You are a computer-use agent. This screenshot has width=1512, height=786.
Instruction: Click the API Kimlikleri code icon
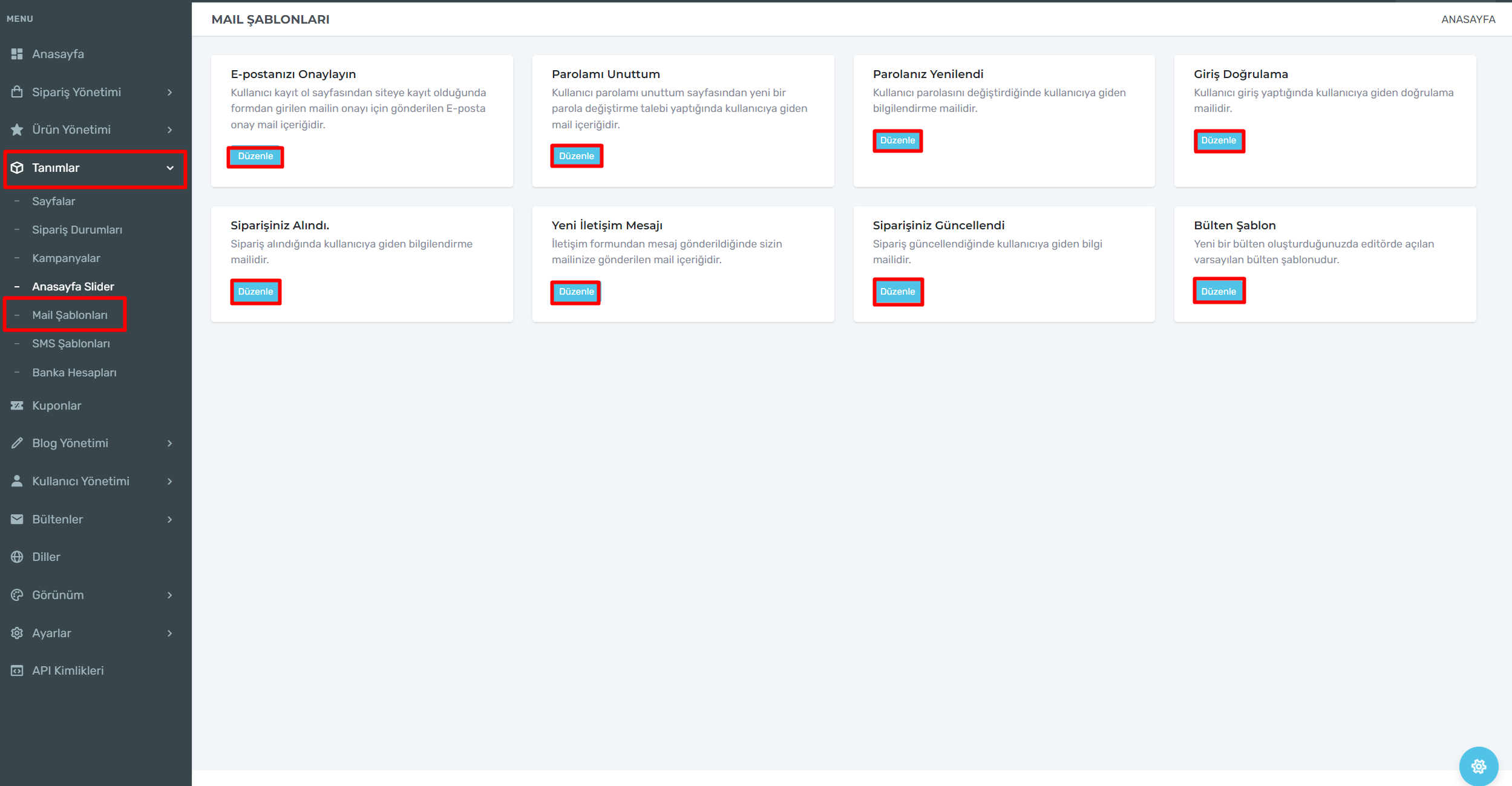click(17, 670)
